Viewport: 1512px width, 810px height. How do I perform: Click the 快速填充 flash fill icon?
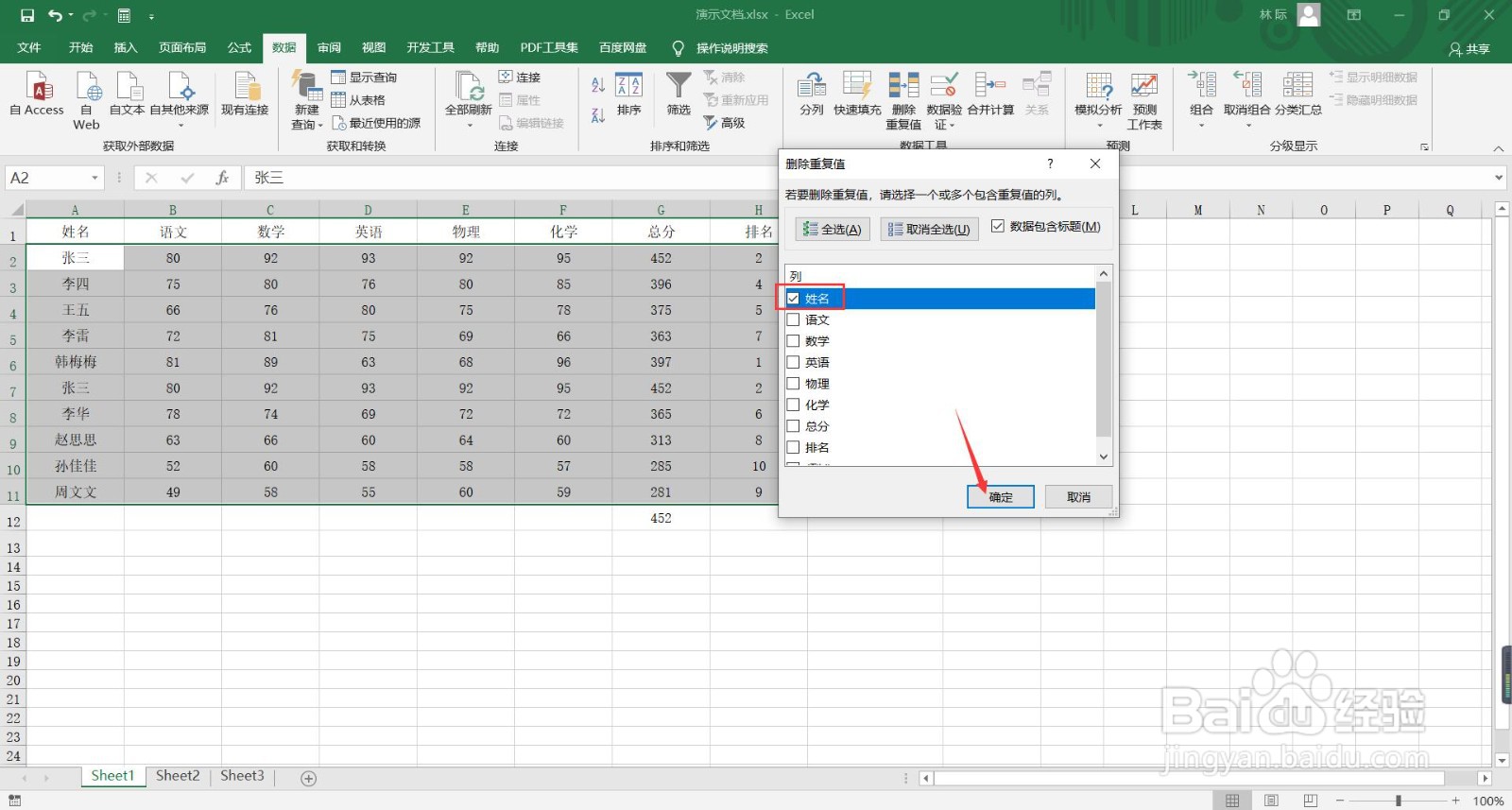coord(857,86)
